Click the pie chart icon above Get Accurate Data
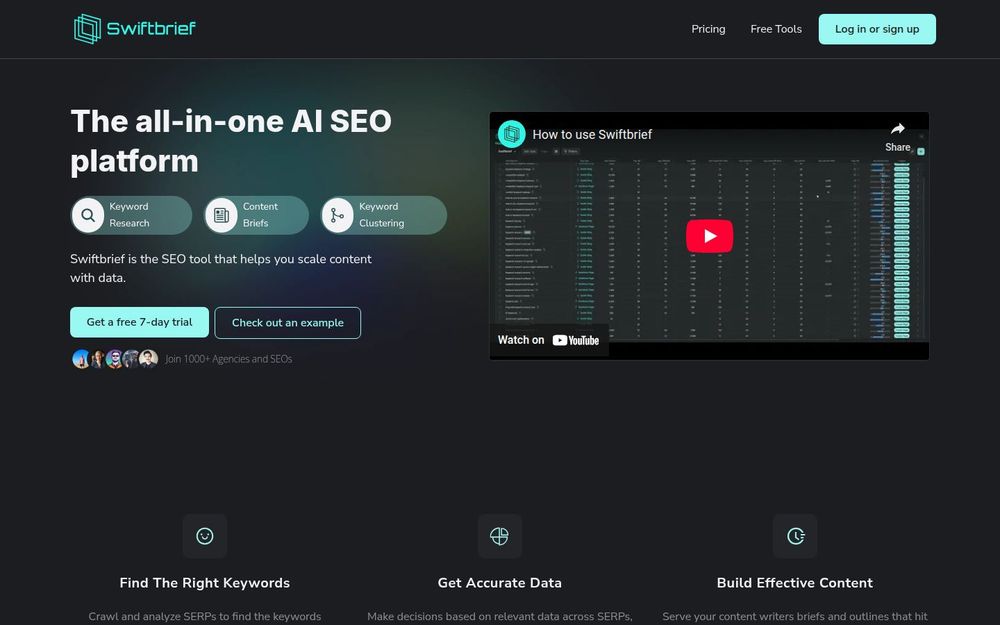This screenshot has width=1000, height=625. (x=499, y=536)
